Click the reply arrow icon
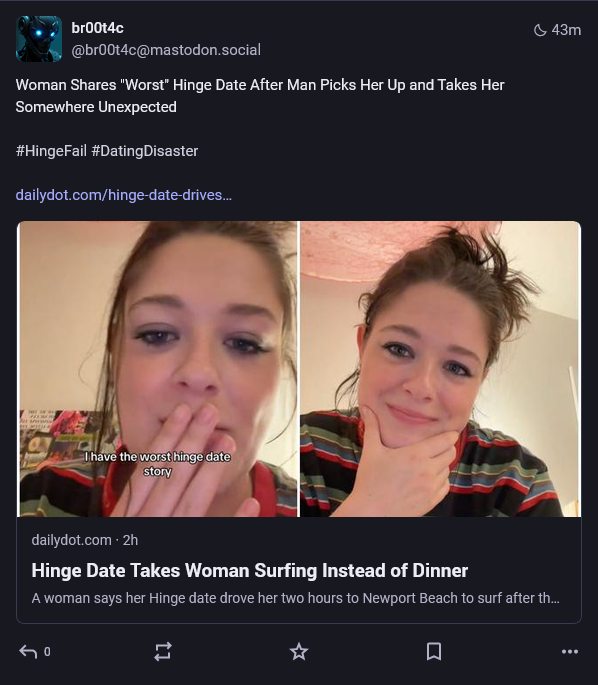 click(28, 651)
